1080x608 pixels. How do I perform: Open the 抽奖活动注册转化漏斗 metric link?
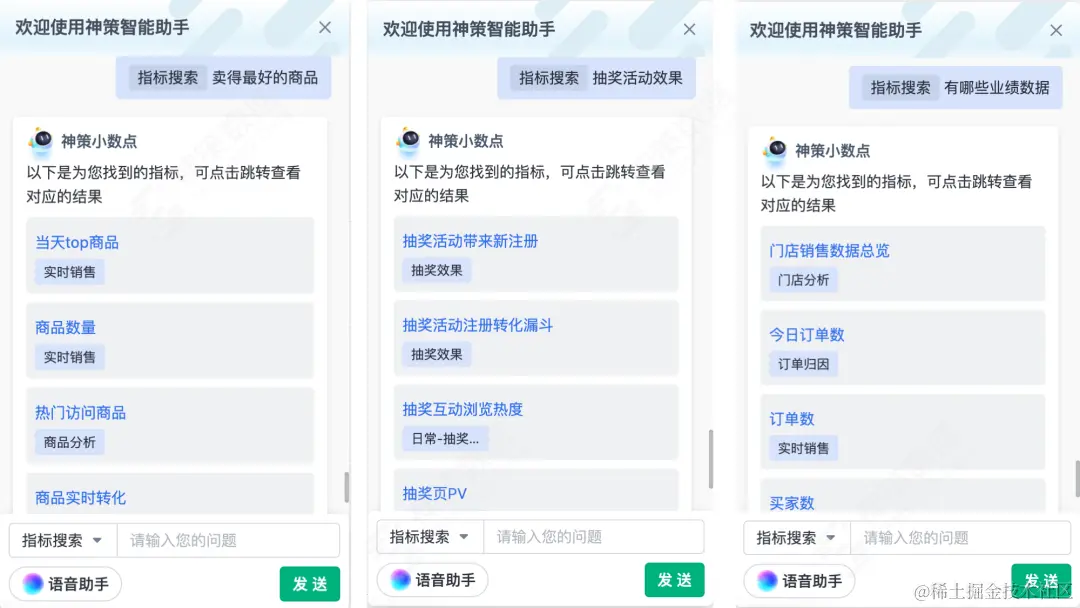477,325
